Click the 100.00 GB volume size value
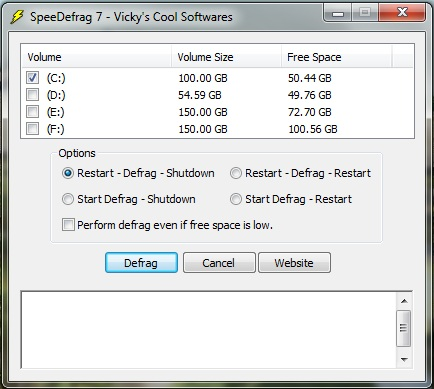This screenshot has width=434, height=389. 203,78
